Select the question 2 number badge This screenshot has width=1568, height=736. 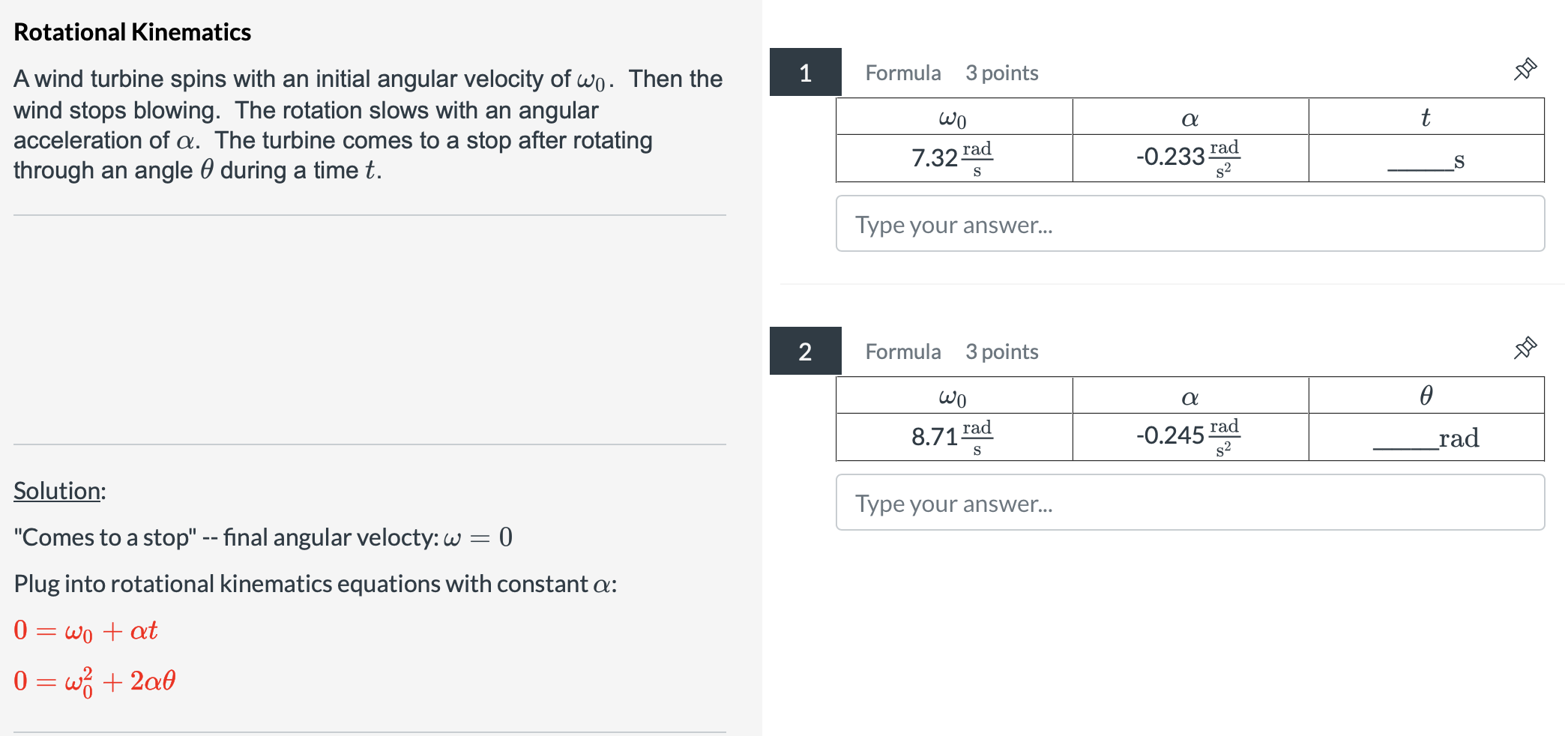[805, 352]
